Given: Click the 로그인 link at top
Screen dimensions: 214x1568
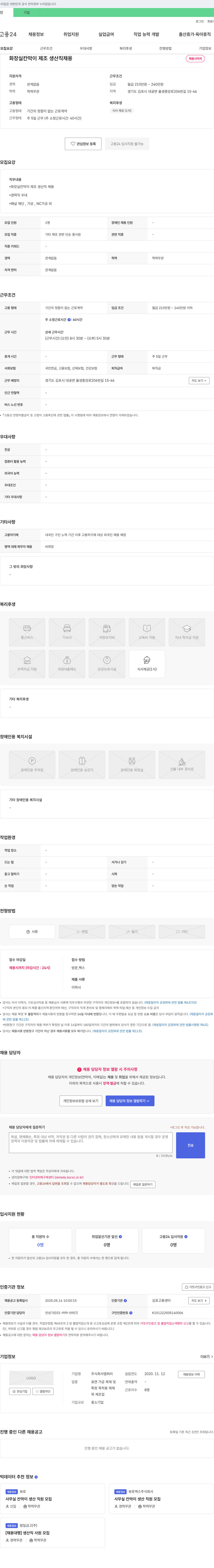Looking at the screenshot, I should (200, 21).
